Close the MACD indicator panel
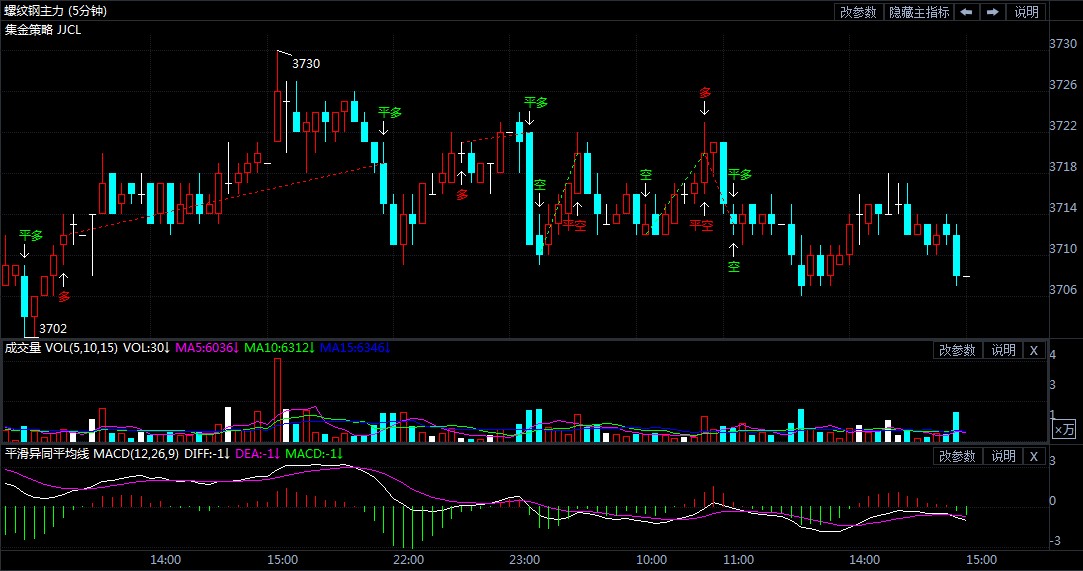 pyautogui.click(x=1034, y=456)
